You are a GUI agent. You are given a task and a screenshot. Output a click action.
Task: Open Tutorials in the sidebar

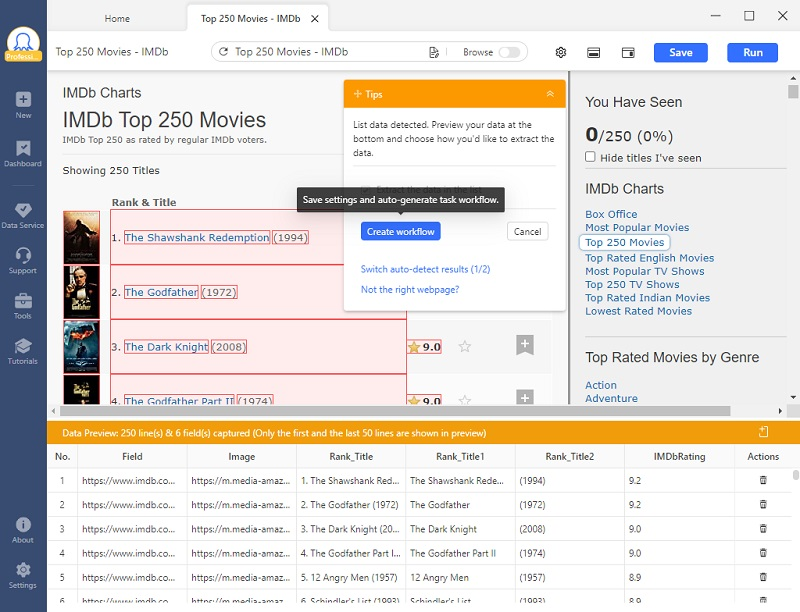pyautogui.click(x=23, y=351)
